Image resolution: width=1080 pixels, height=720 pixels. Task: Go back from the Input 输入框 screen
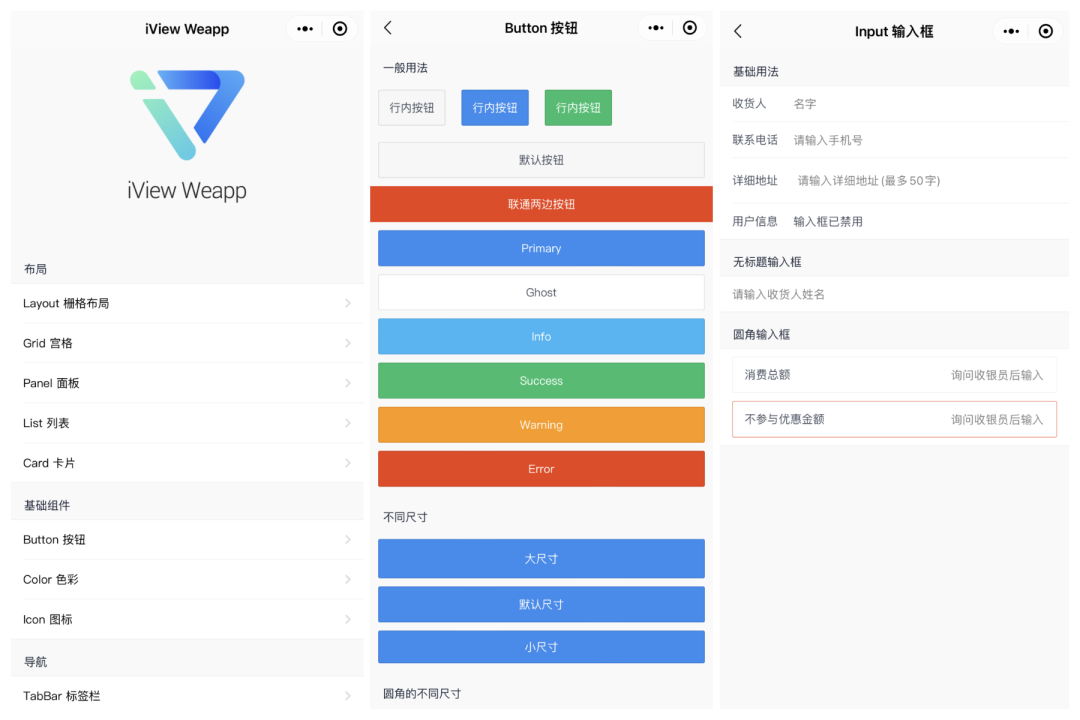738,31
